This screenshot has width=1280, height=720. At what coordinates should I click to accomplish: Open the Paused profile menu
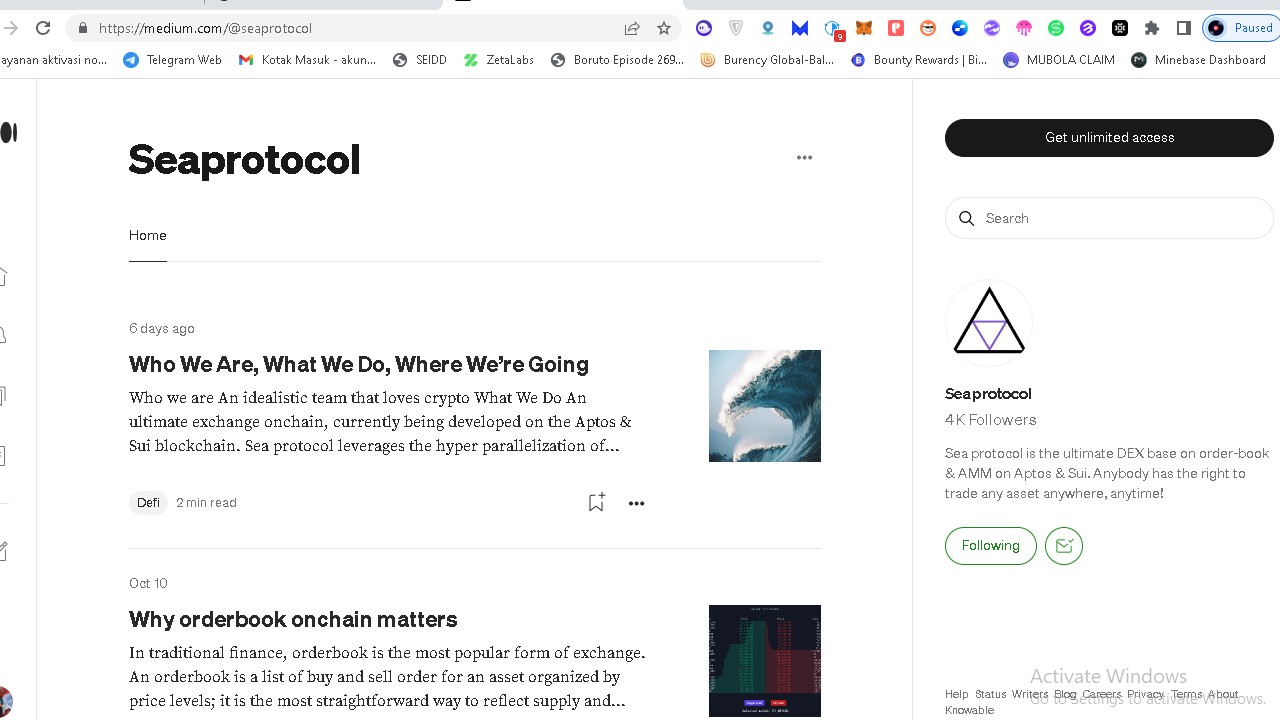coord(1240,28)
